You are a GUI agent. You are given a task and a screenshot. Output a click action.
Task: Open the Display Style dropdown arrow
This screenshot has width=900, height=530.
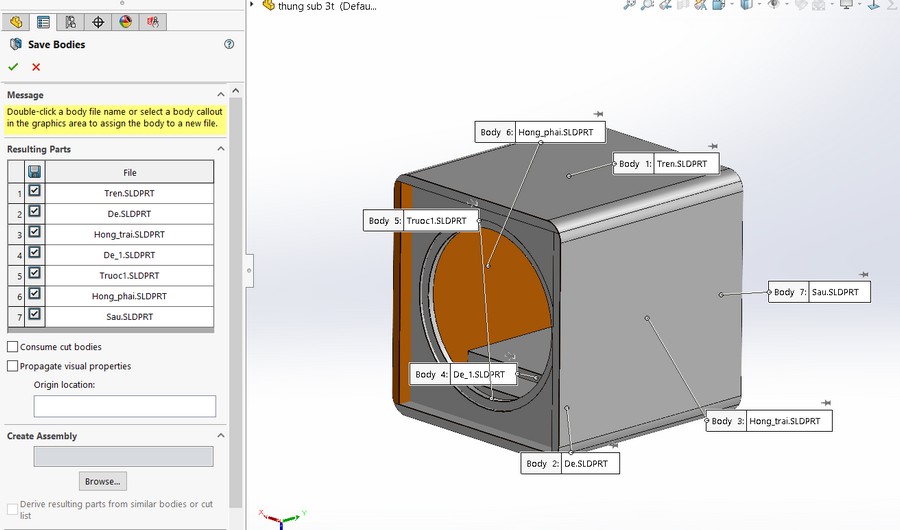coord(759,5)
